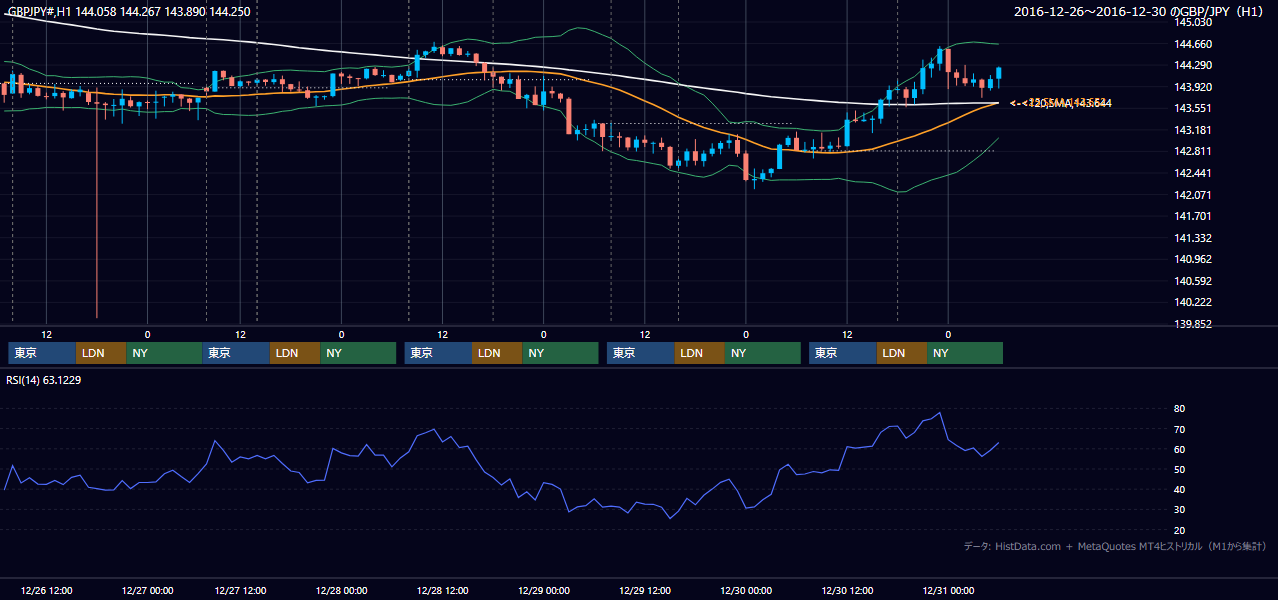The image size is (1278, 600).
Task: Click the 80 level on RSI axis
Action: click(1179, 409)
